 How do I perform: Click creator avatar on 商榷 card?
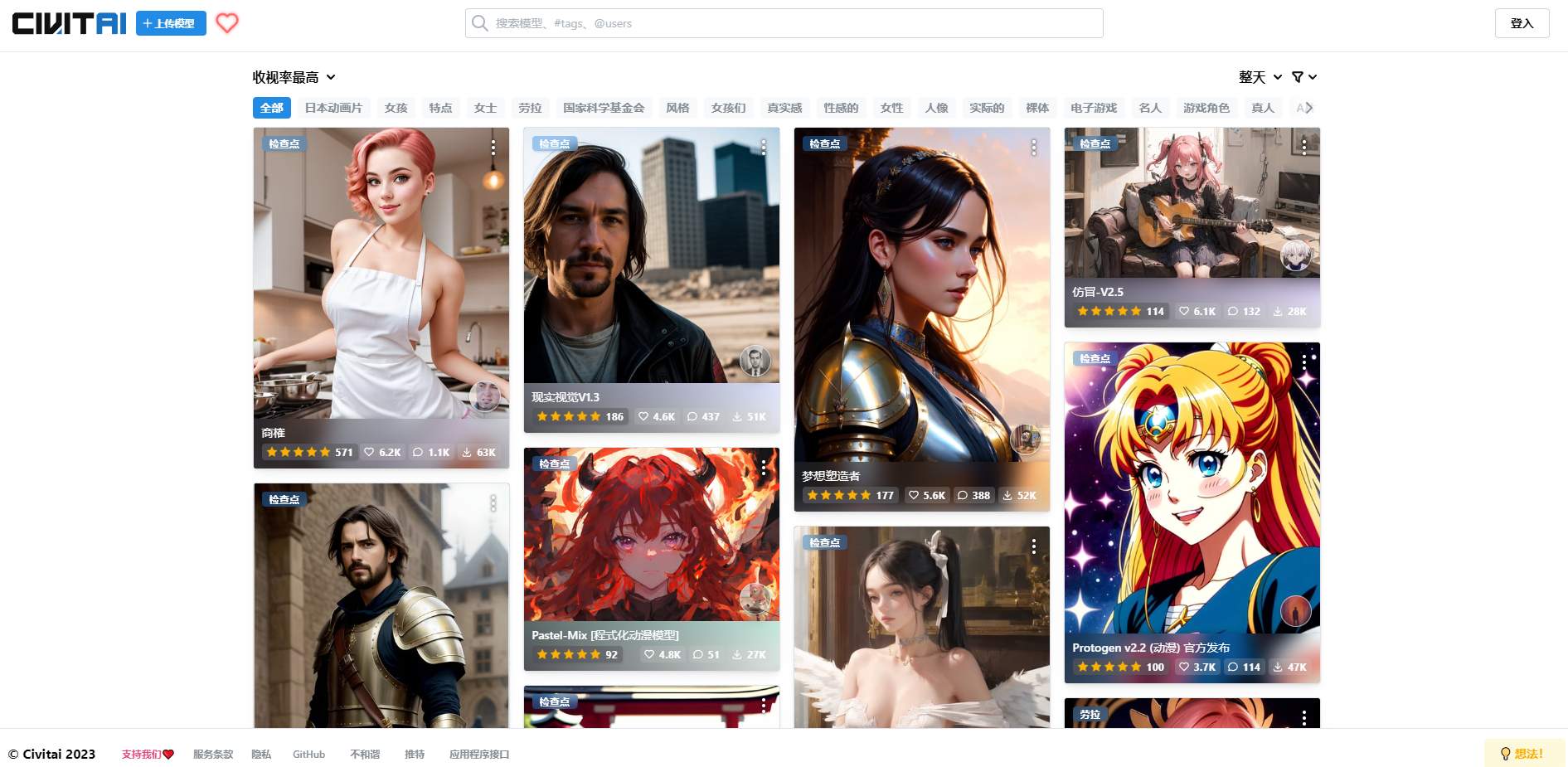pos(484,396)
